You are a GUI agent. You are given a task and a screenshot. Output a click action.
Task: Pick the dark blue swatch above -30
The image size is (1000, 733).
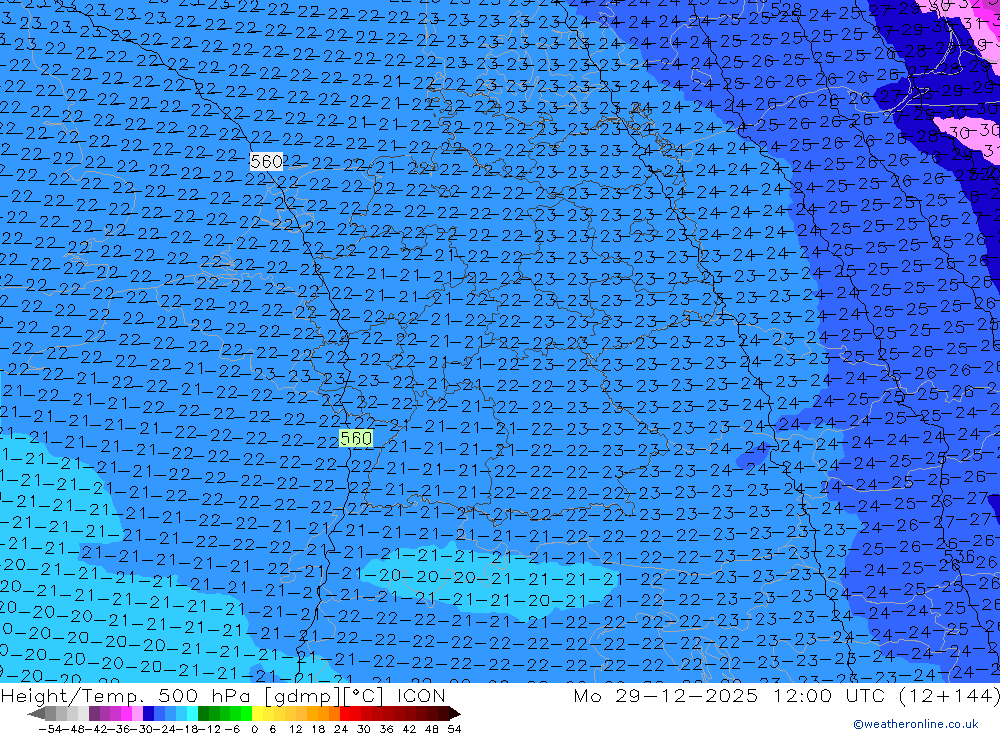(x=148, y=714)
